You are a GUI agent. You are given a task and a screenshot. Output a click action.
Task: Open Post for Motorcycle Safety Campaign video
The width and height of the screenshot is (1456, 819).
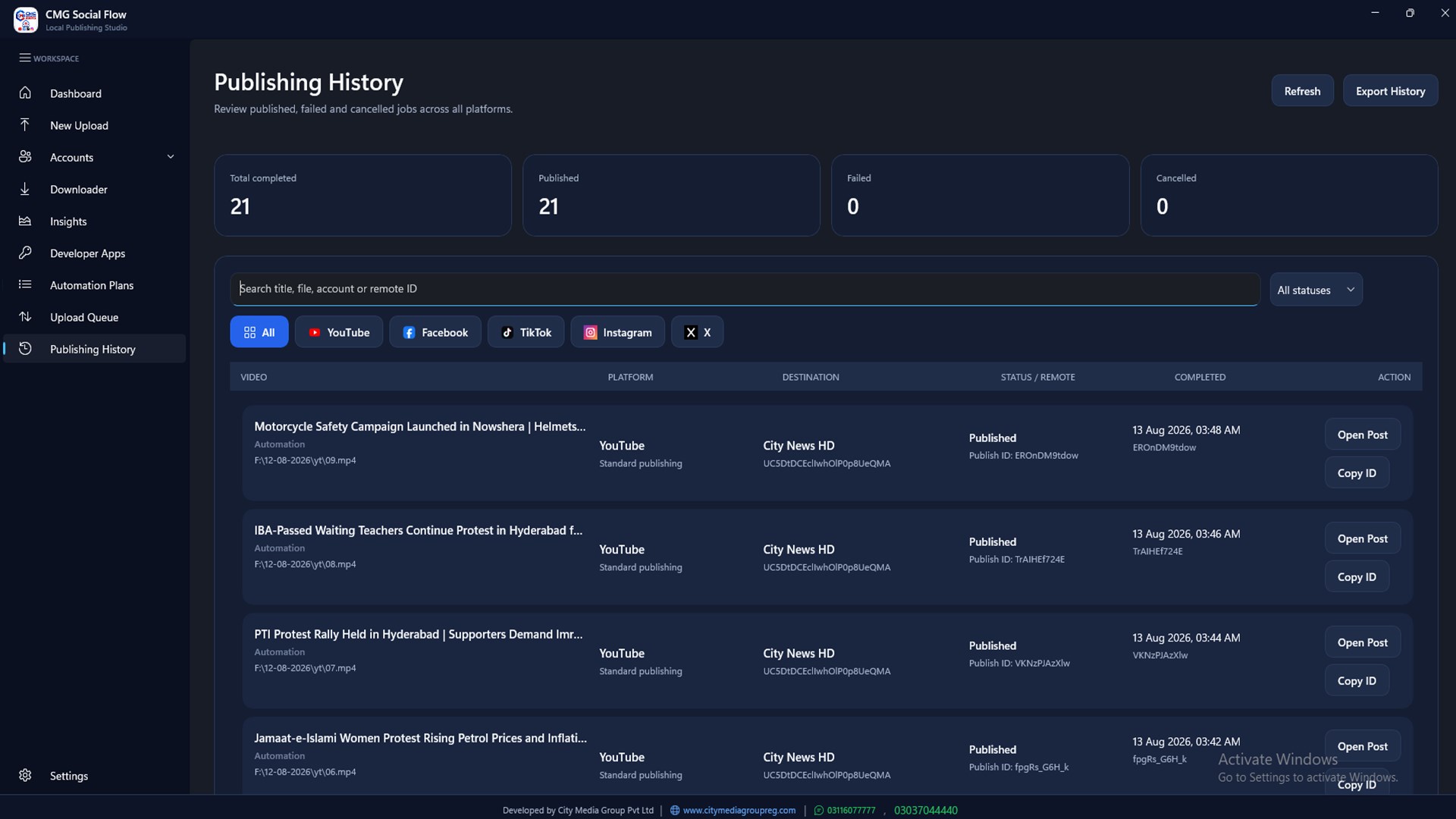[x=1362, y=435]
